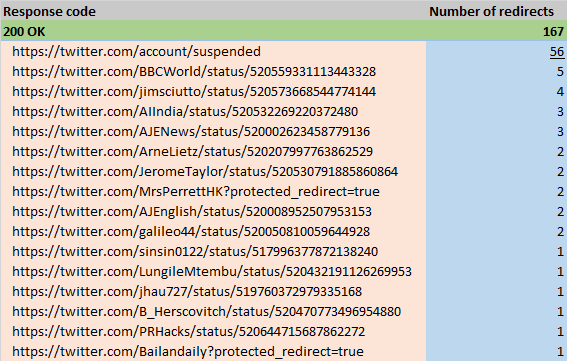Click redirect count 2 in galileo44 row
567x361 pixels.
(560, 232)
